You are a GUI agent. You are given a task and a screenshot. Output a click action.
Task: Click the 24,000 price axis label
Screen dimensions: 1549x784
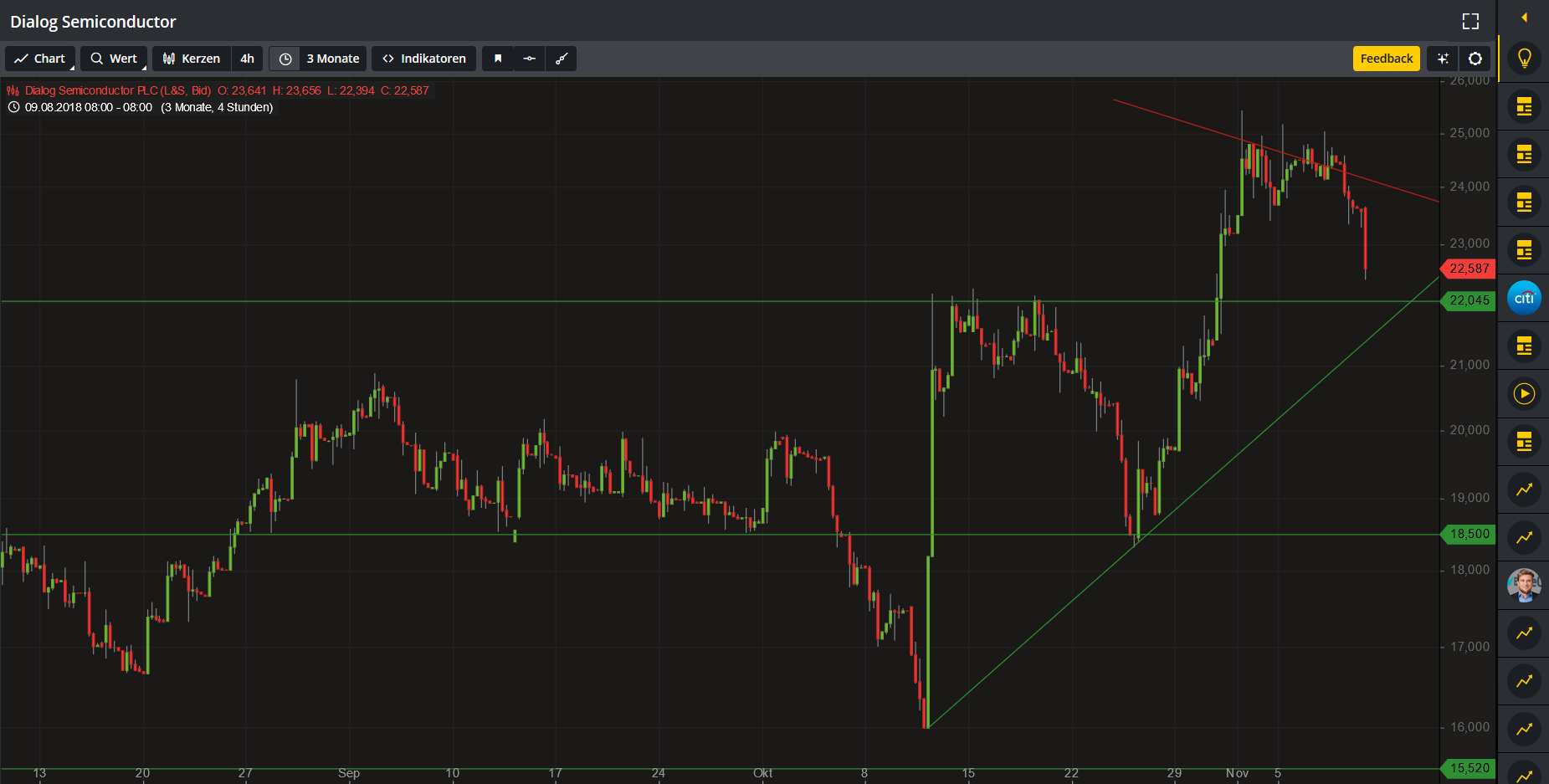[x=1469, y=187]
